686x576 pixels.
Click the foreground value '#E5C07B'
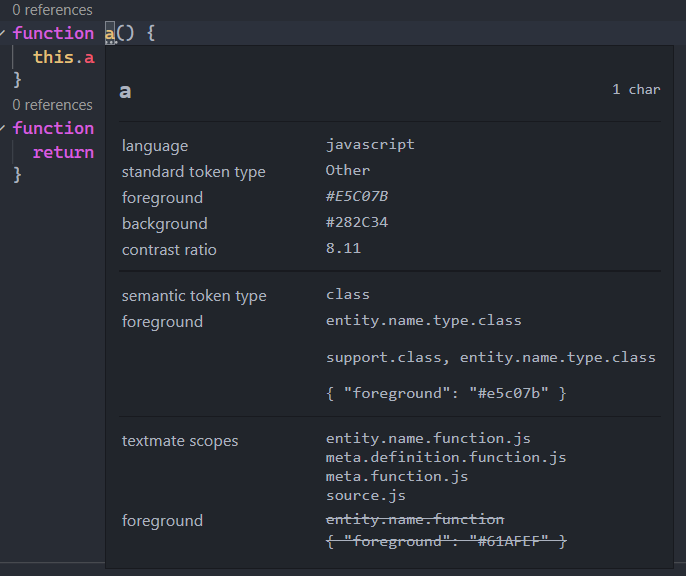point(357,196)
